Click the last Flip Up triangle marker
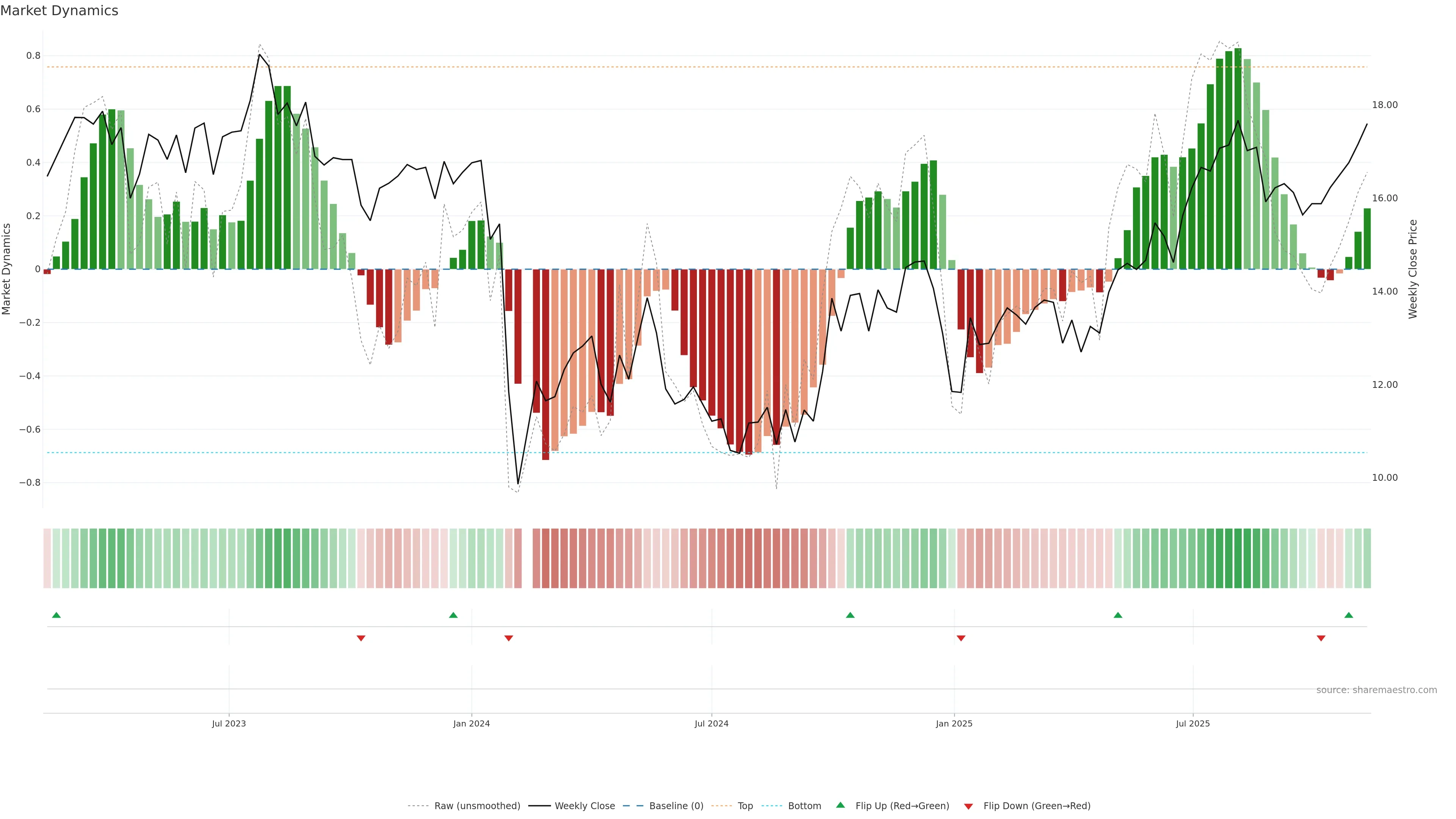This screenshot has height=819, width=1456. click(x=1349, y=615)
